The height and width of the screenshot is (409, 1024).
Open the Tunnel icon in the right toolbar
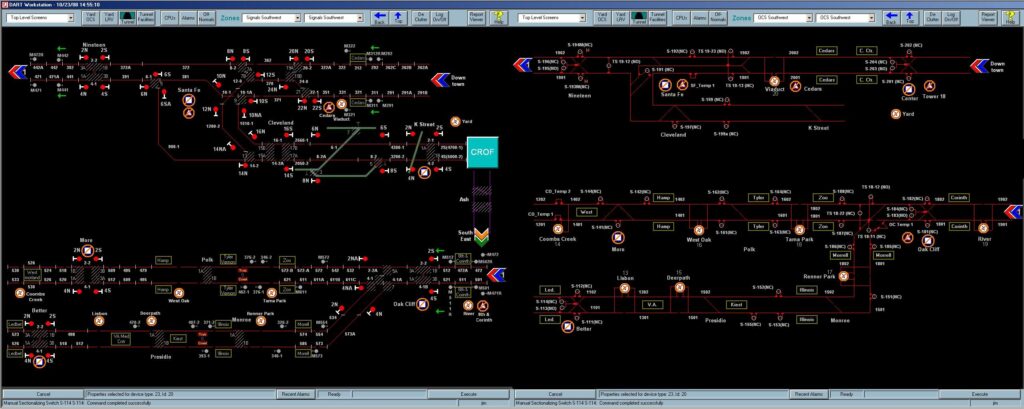pyautogui.click(x=639, y=18)
